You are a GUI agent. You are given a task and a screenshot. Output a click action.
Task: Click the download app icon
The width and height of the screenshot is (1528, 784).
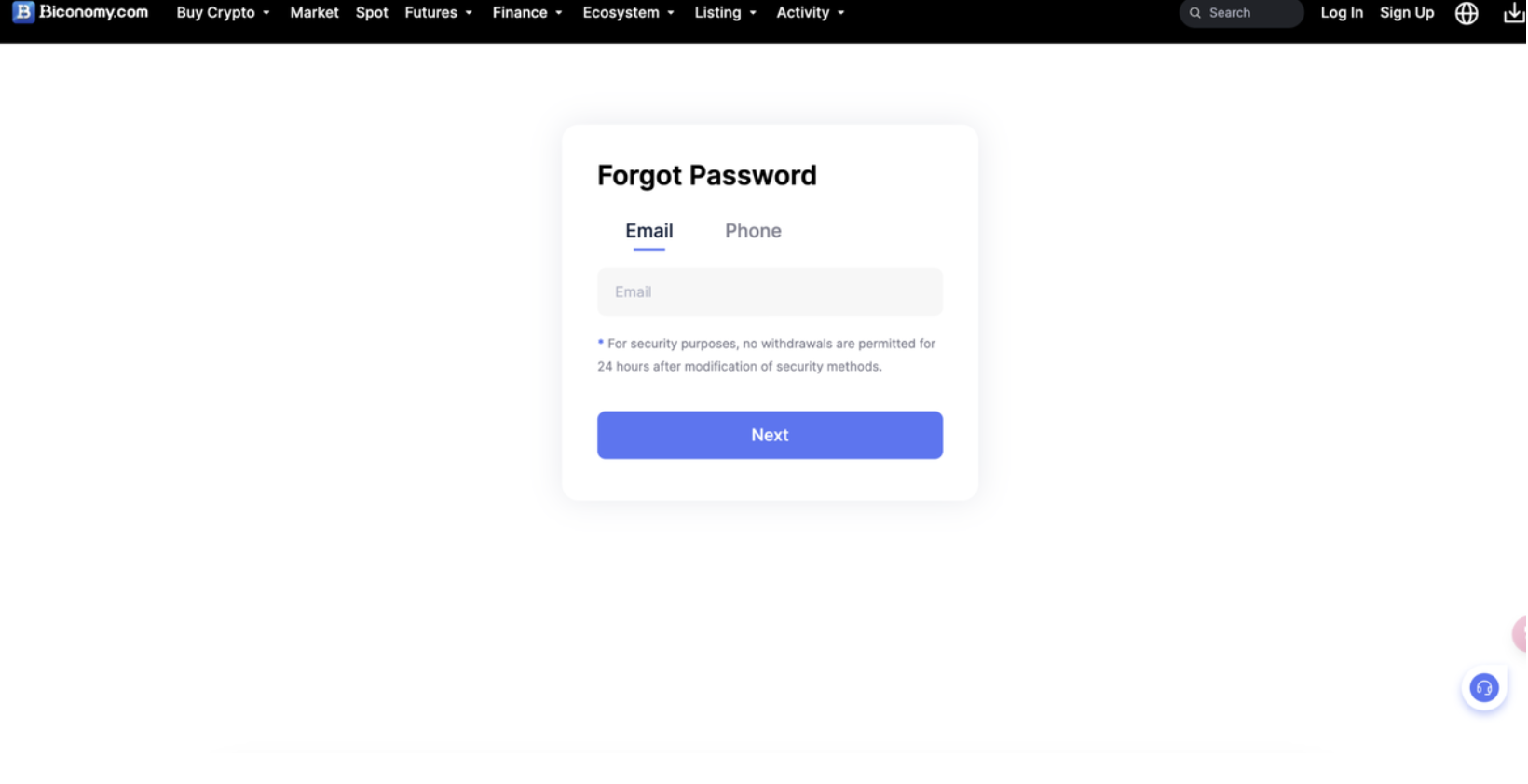pyautogui.click(x=1514, y=13)
